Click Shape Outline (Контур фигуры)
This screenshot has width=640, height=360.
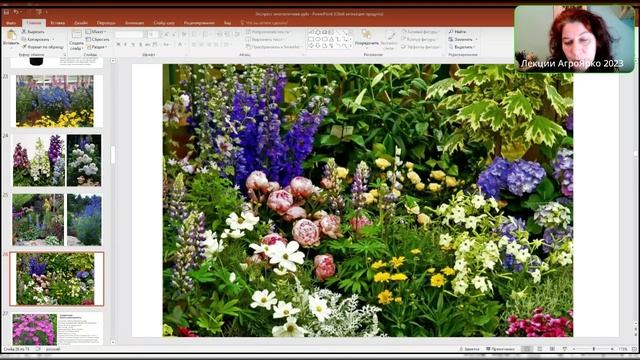click(419, 39)
